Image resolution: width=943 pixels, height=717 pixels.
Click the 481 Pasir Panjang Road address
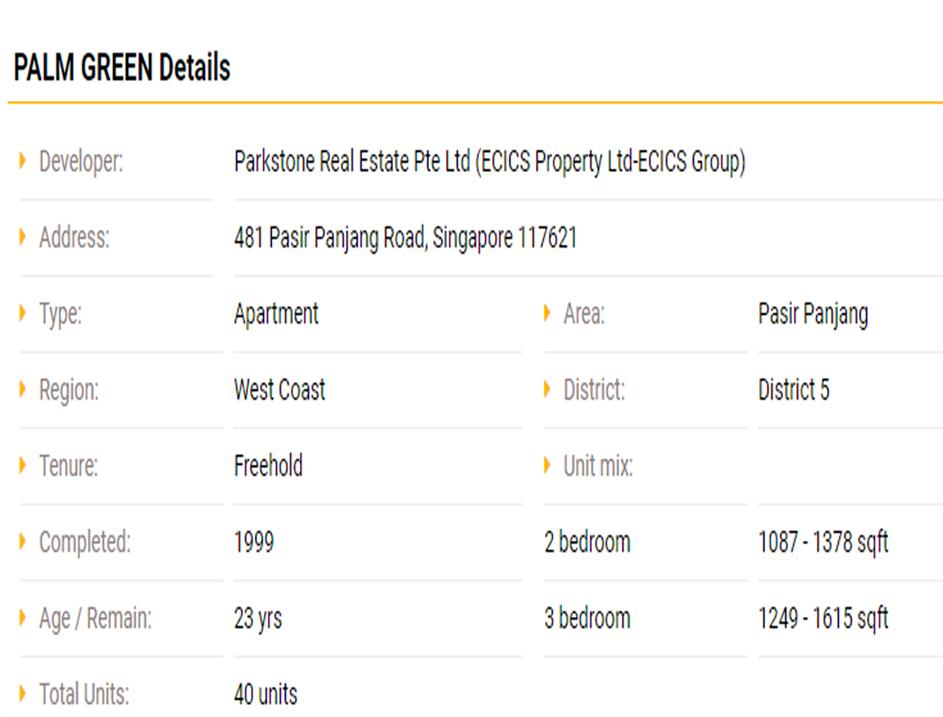pyautogui.click(x=405, y=238)
